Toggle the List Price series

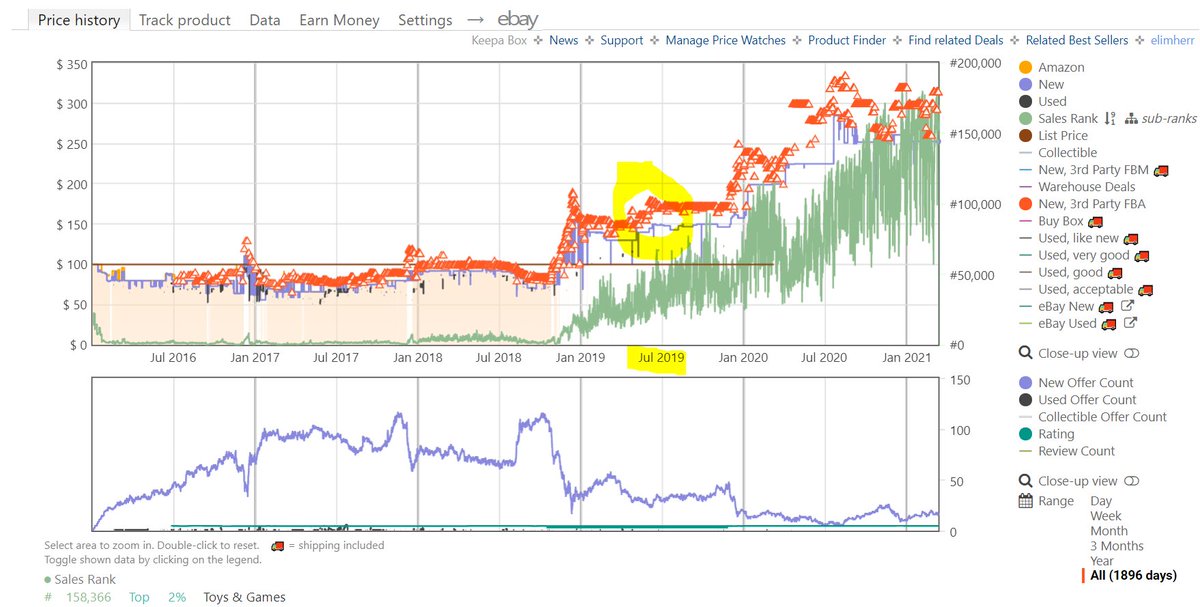pyautogui.click(x=1053, y=135)
